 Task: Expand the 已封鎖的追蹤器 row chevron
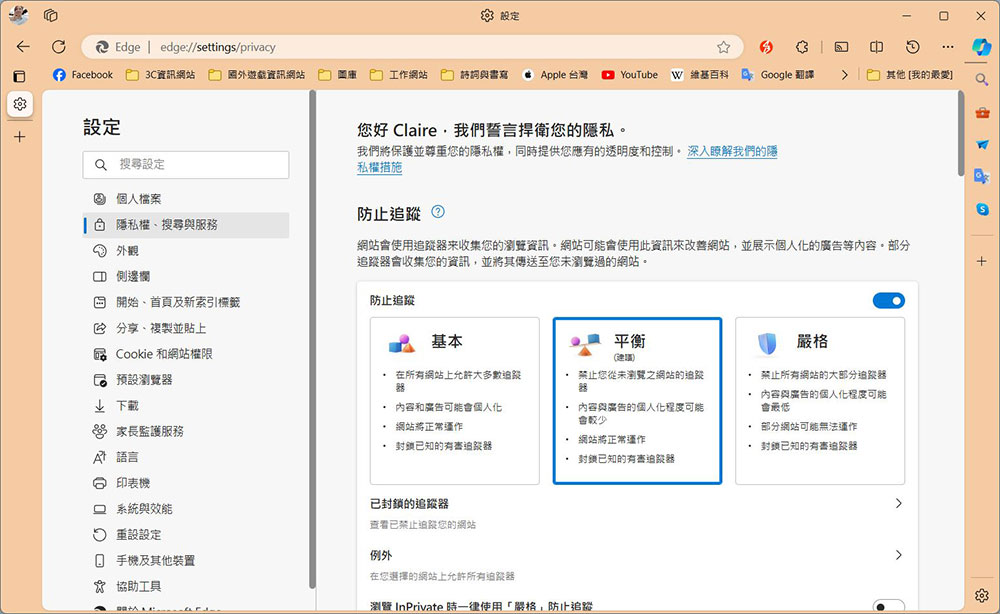click(898, 504)
